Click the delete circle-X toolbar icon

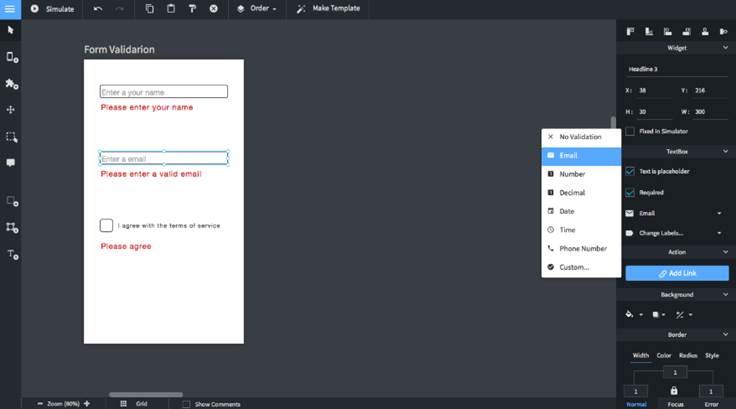[213, 9]
